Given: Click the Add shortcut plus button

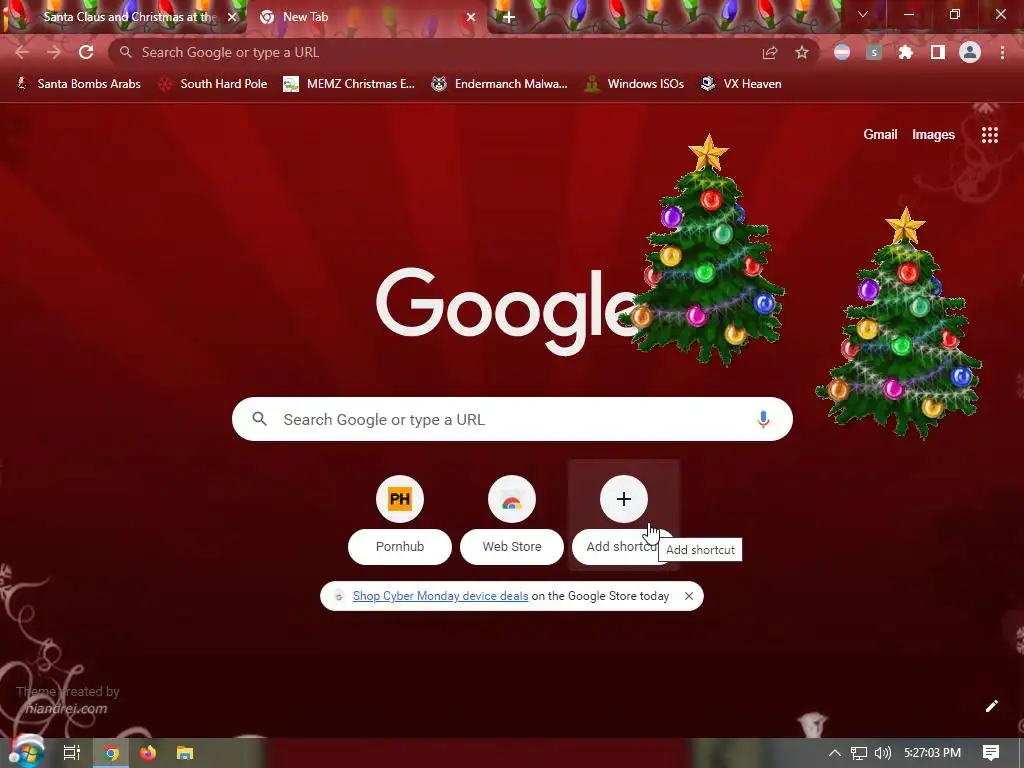Looking at the screenshot, I should click(x=624, y=499).
